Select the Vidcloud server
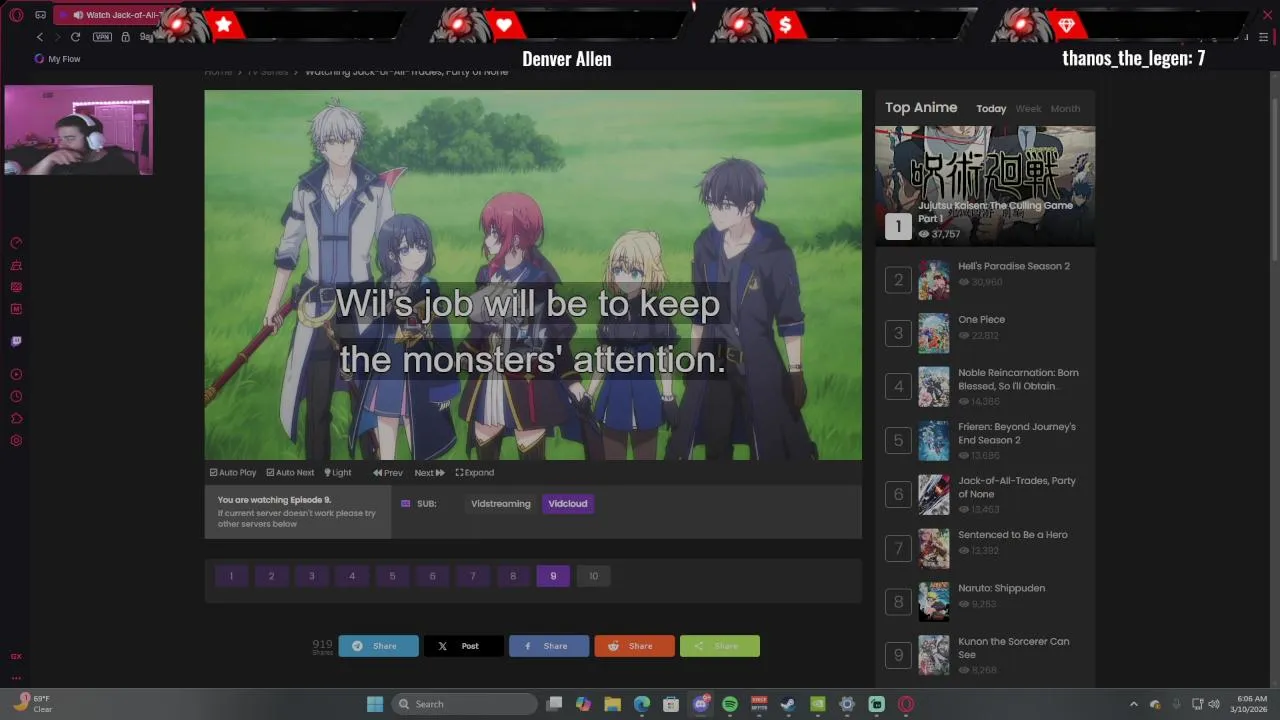The height and width of the screenshot is (720, 1280). click(568, 504)
